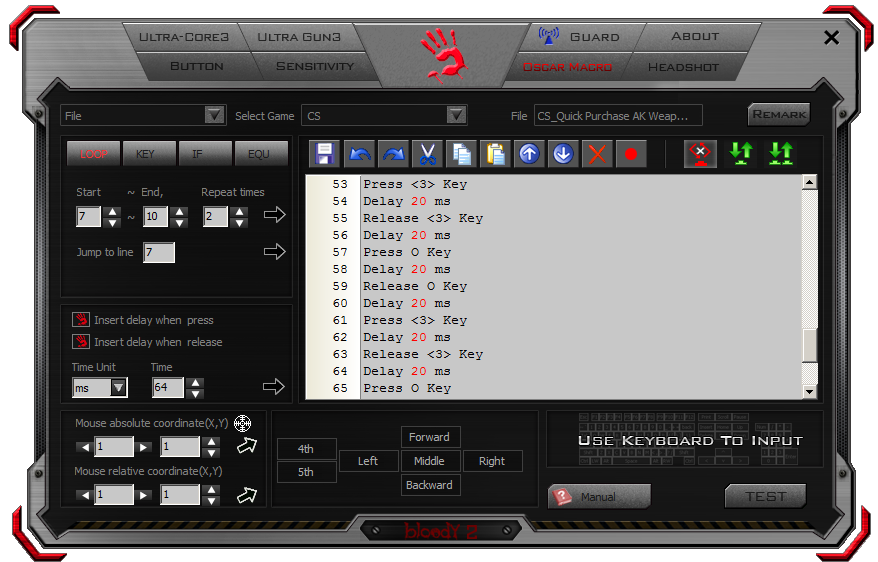Increase mouse absolute Y coordinate
The width and height of the screenshot is (878, 562).
pyautogui.click(x=211, y=442)
